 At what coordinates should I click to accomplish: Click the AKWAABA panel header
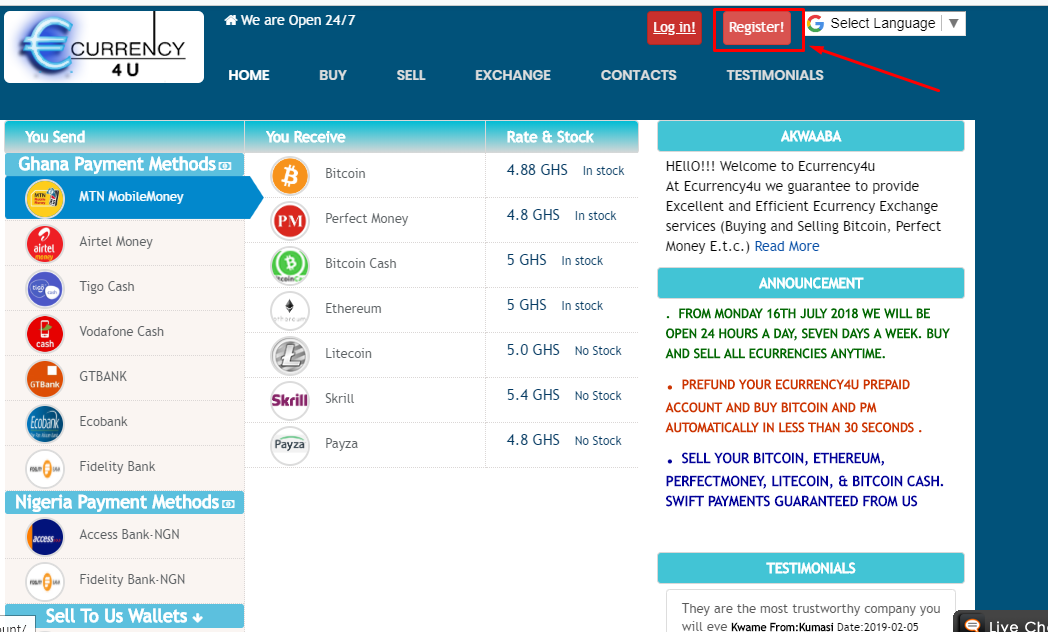coord(811,136)
